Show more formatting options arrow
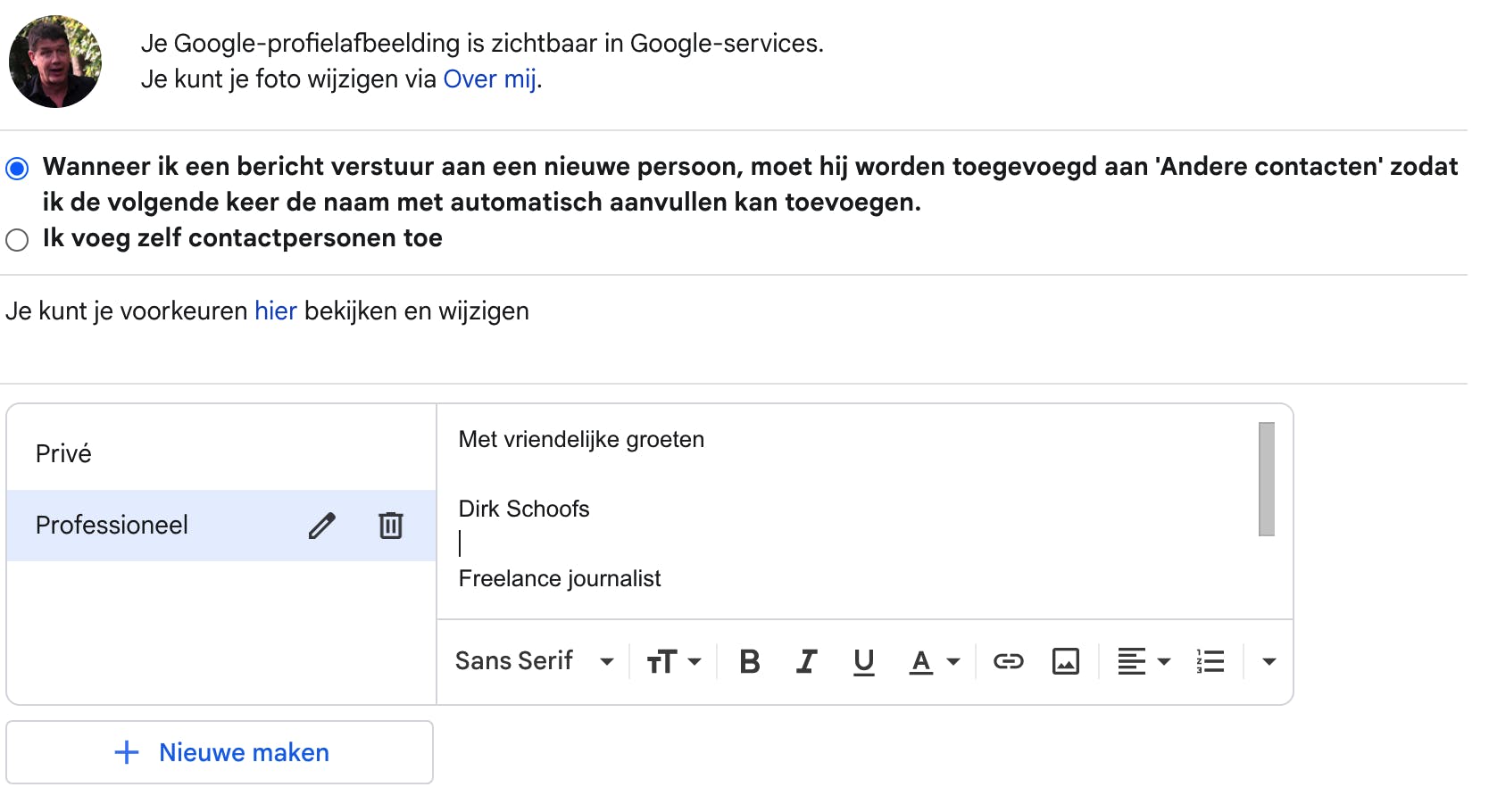This screenshot has width=1489, height=812. [1269, 661]
